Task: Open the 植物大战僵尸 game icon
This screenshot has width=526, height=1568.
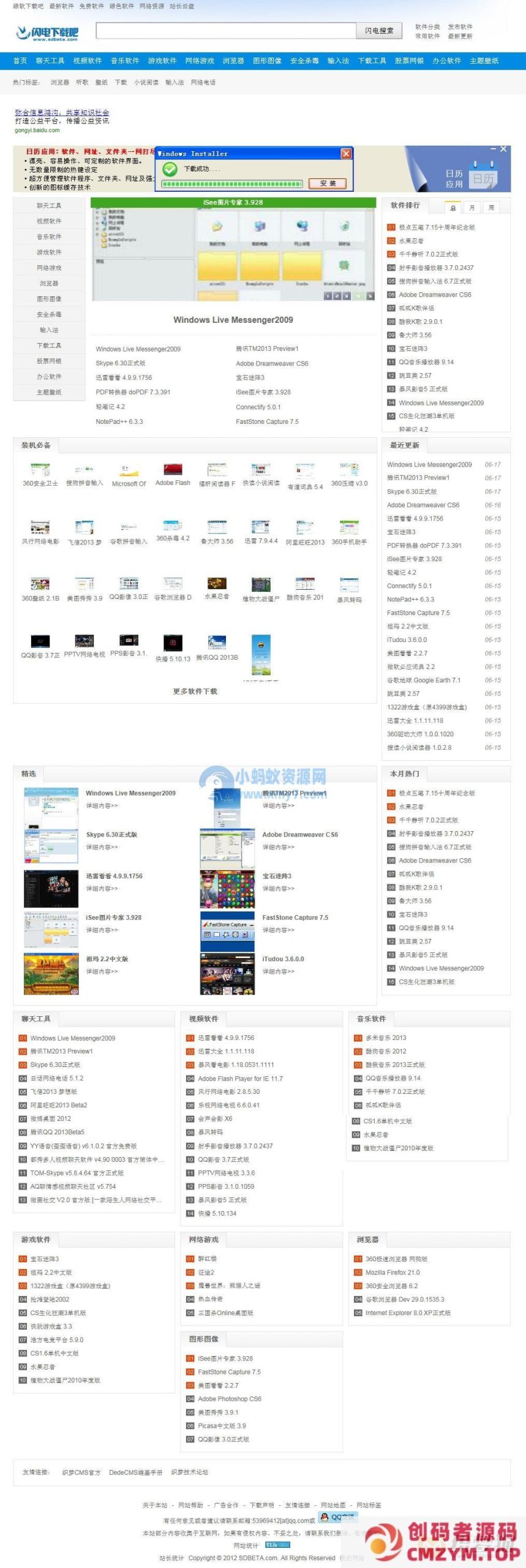Action: [x=261, y=584]
